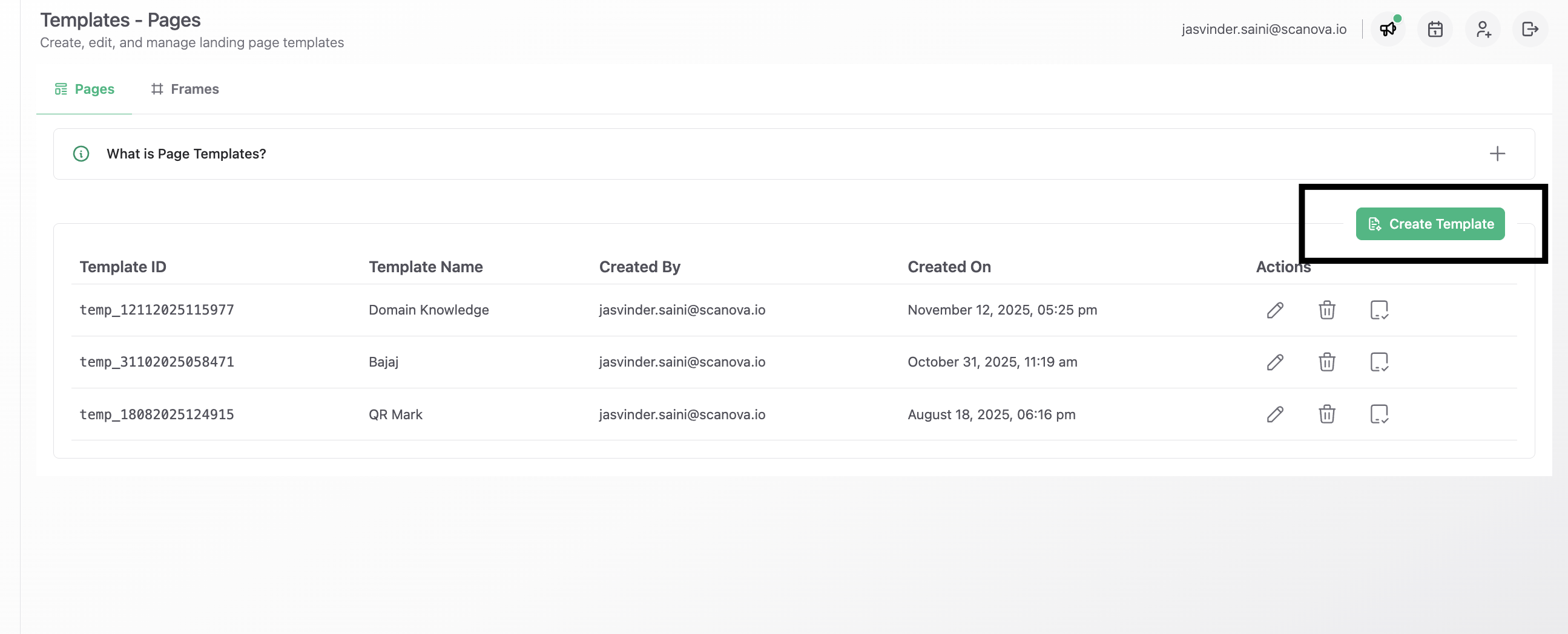Open the announcements megaphone icon
This screenshot has height=634, width=1568.
point(1388,29)
